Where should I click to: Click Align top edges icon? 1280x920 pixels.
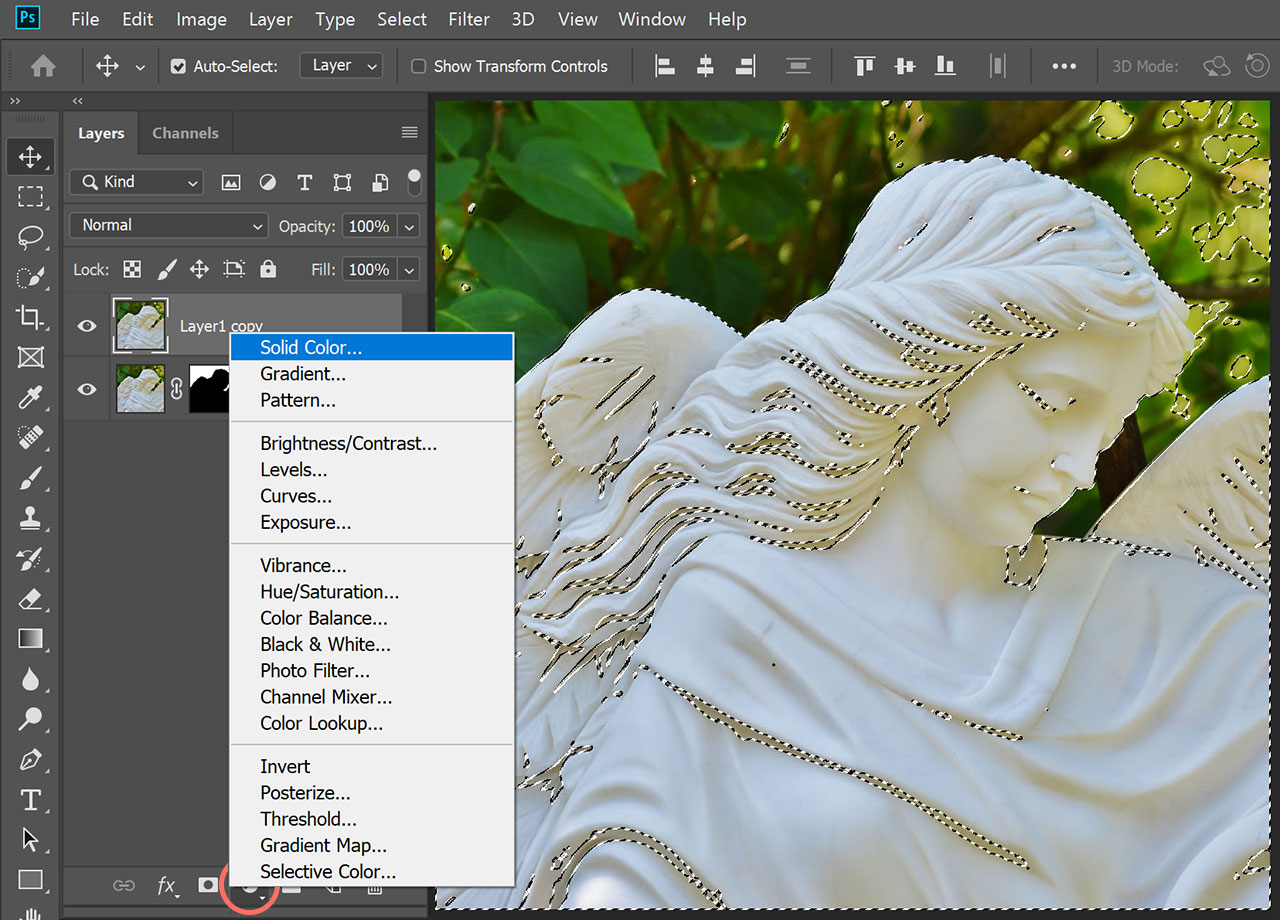pyautogui.click(x=865, y=66)
